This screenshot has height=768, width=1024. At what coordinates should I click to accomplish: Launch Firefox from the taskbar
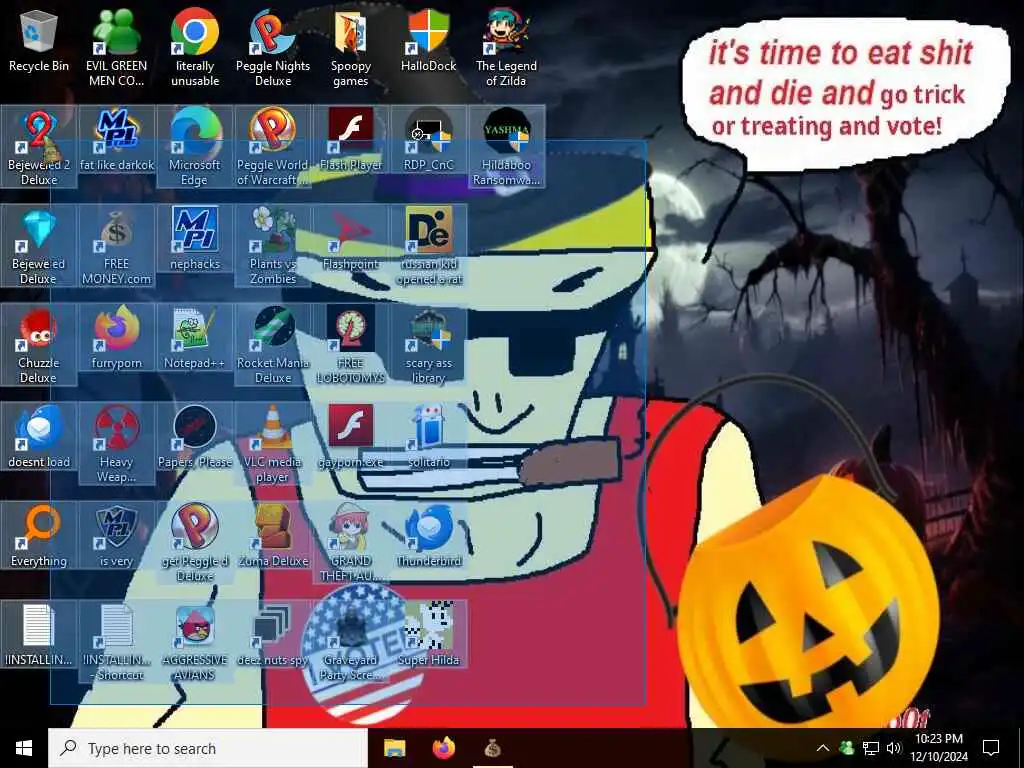tap(444, 748)
